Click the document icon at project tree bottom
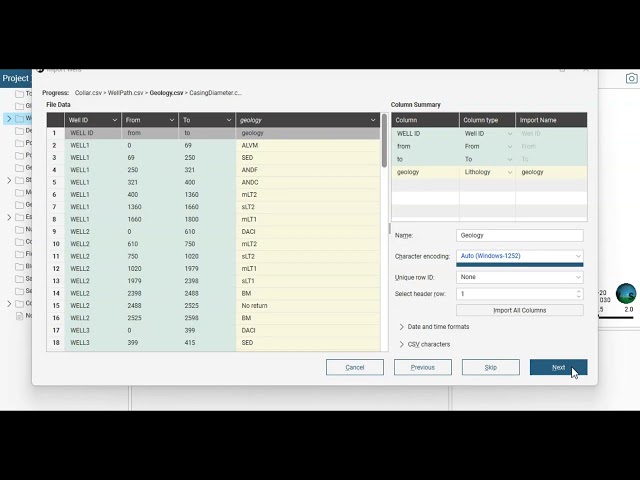 click(19, 316)
